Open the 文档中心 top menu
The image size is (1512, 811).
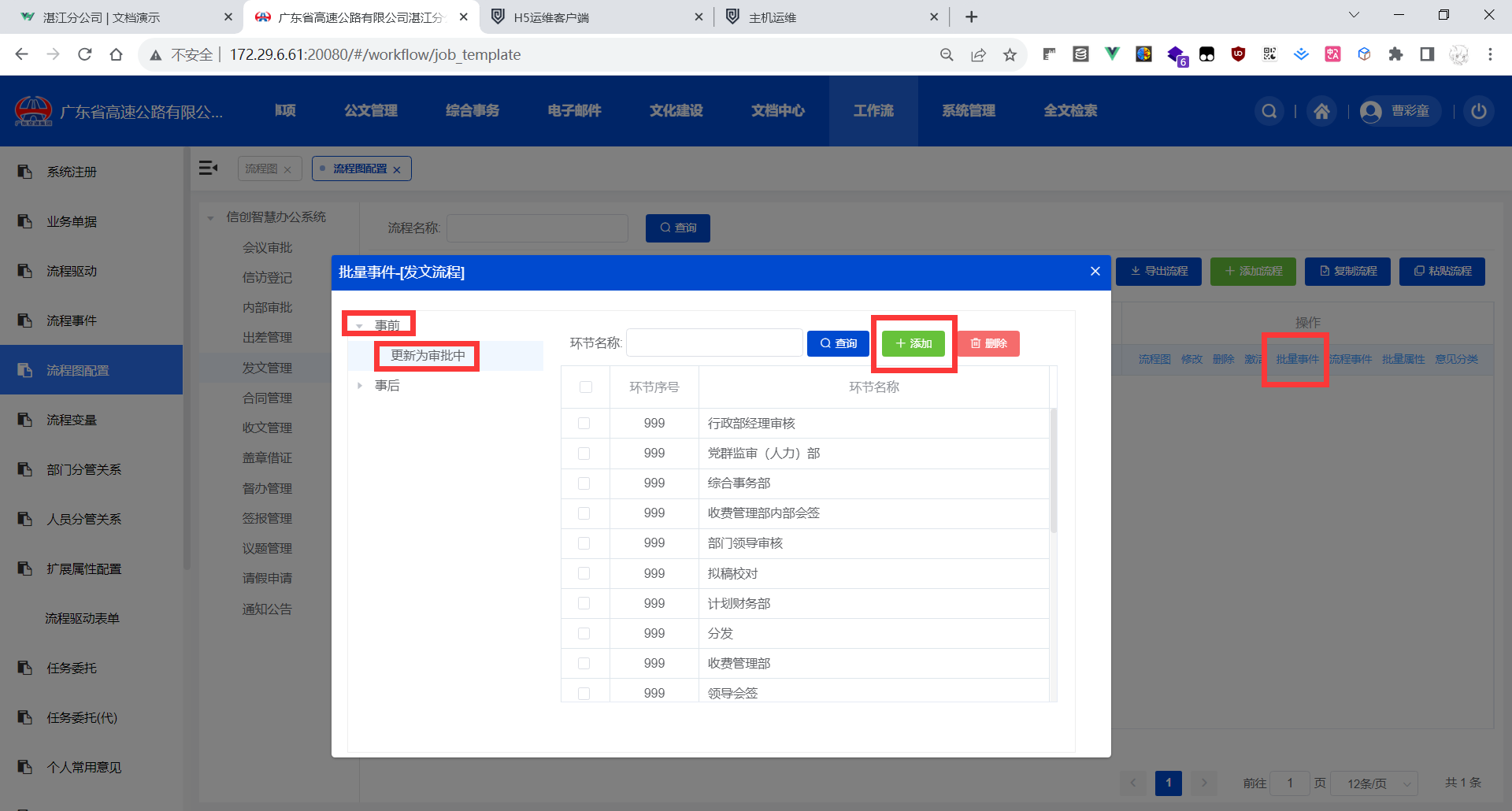[778, 111]
